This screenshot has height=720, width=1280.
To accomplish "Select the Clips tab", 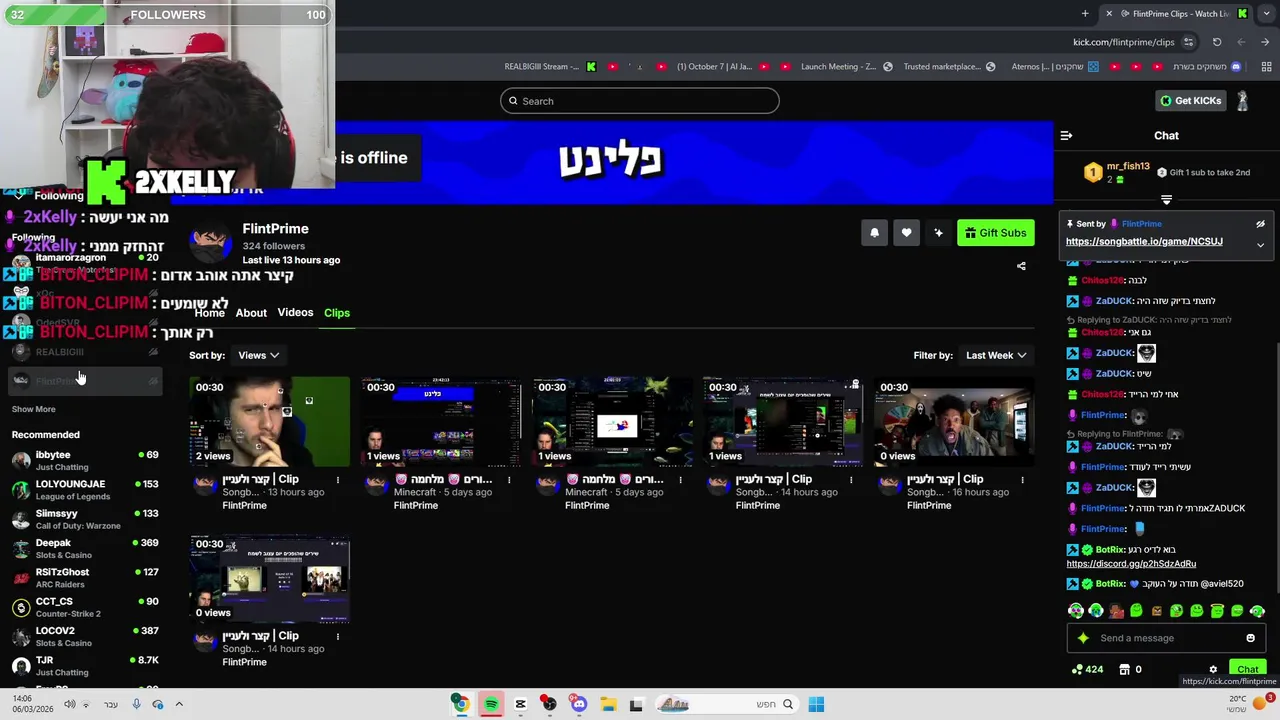I will click(x=337, y=313).
